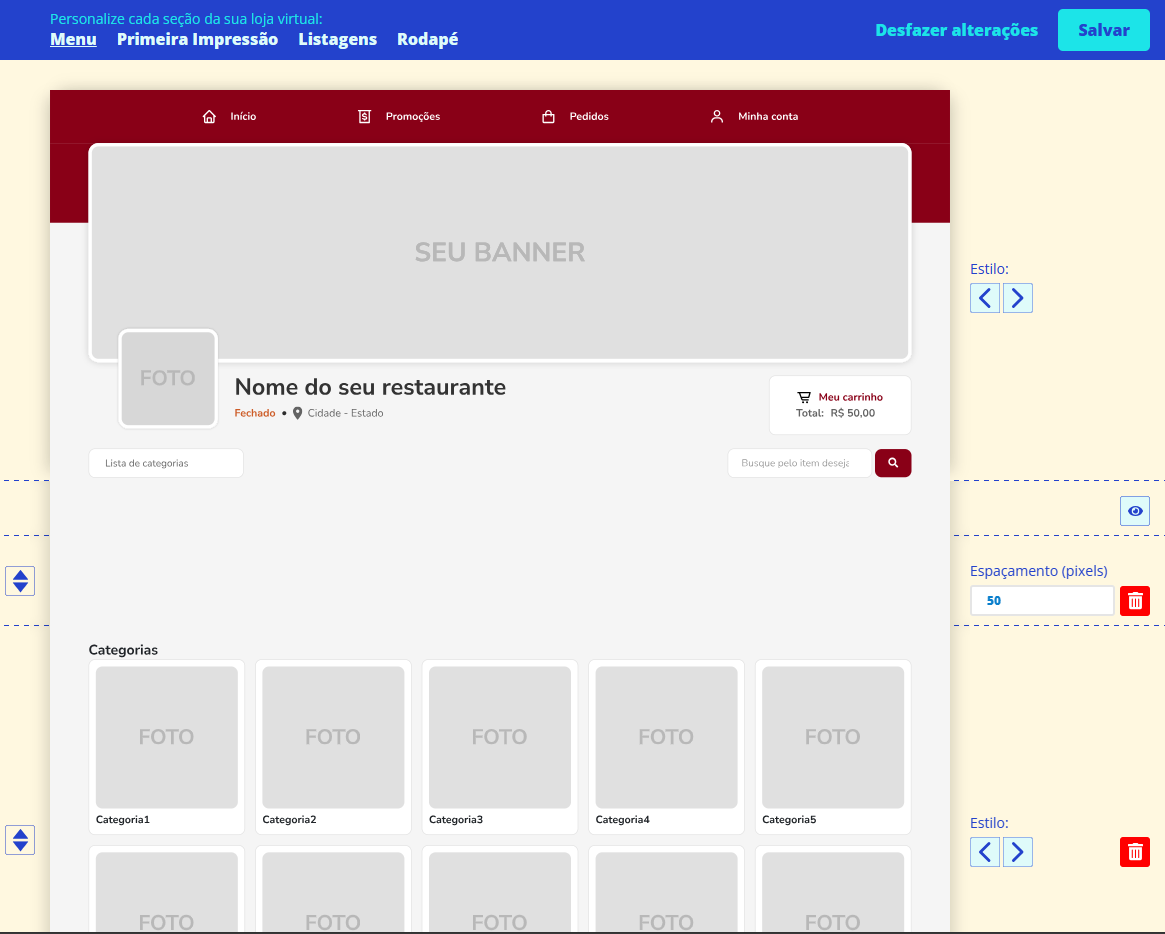Select the Categoria1 card
The height and width of the screenshot is (934, 1165).
(166, 747)
